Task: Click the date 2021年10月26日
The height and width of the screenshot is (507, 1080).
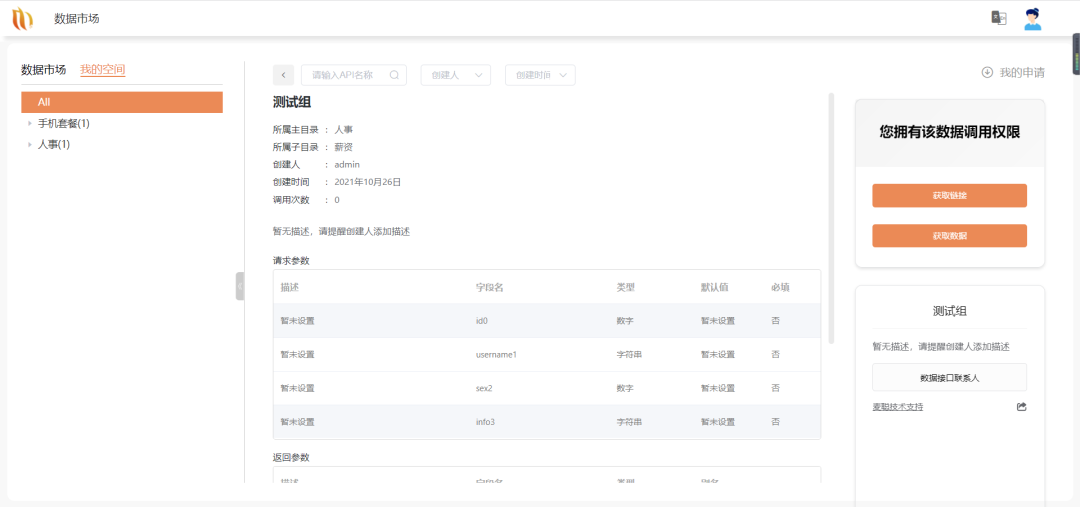Action: (x=367, y=183)
